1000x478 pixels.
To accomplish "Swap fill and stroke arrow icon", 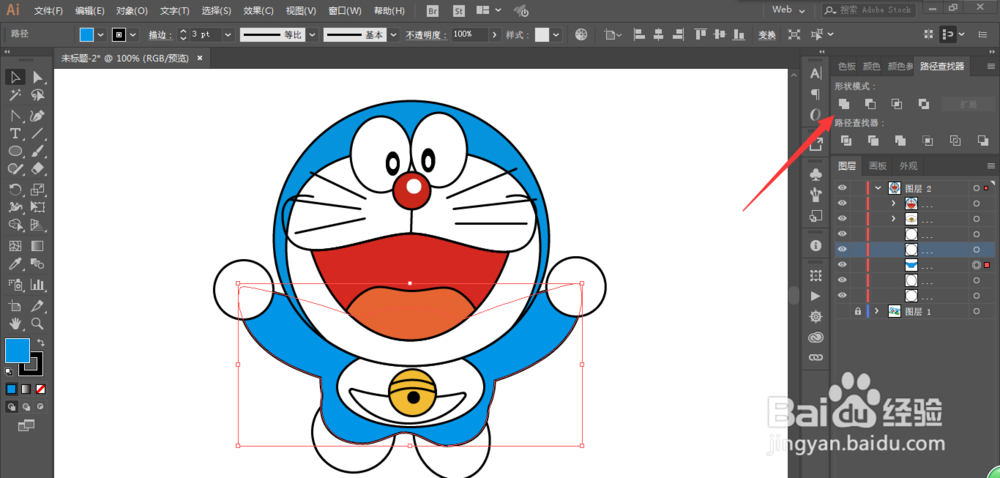I will pyautogui.click(x=41, y=343).
